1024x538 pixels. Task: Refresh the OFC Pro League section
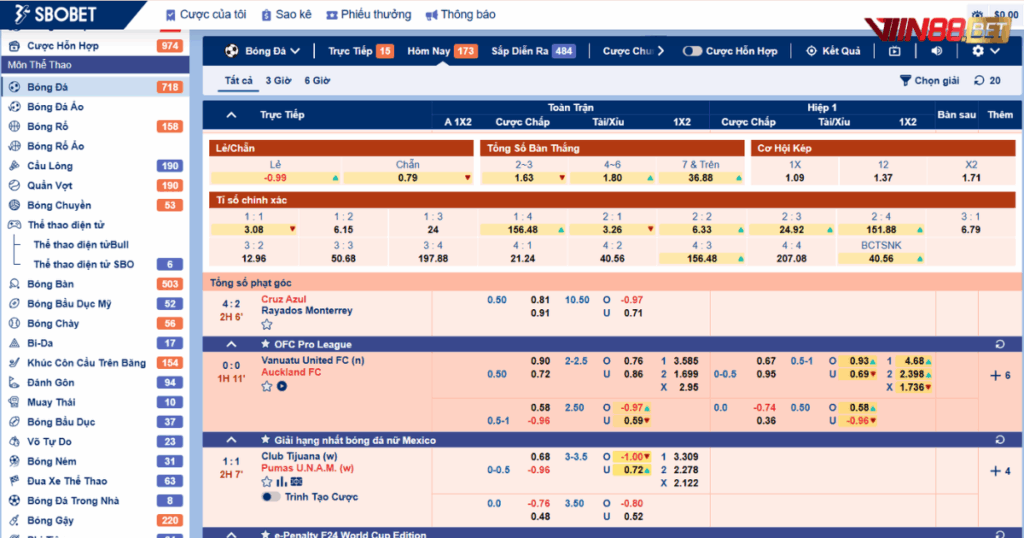(x=999, y=344)
